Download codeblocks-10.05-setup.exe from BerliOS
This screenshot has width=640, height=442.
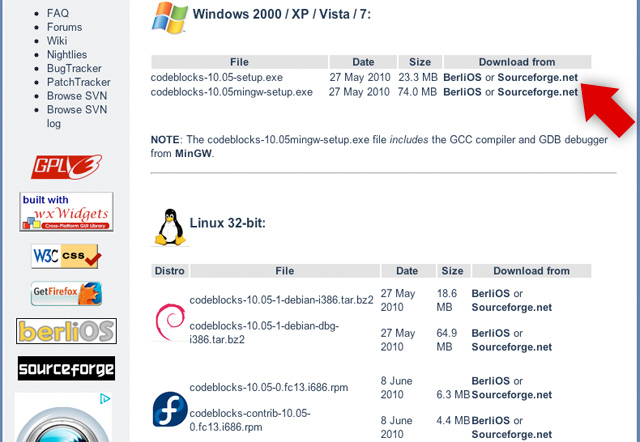coord(462,78)
